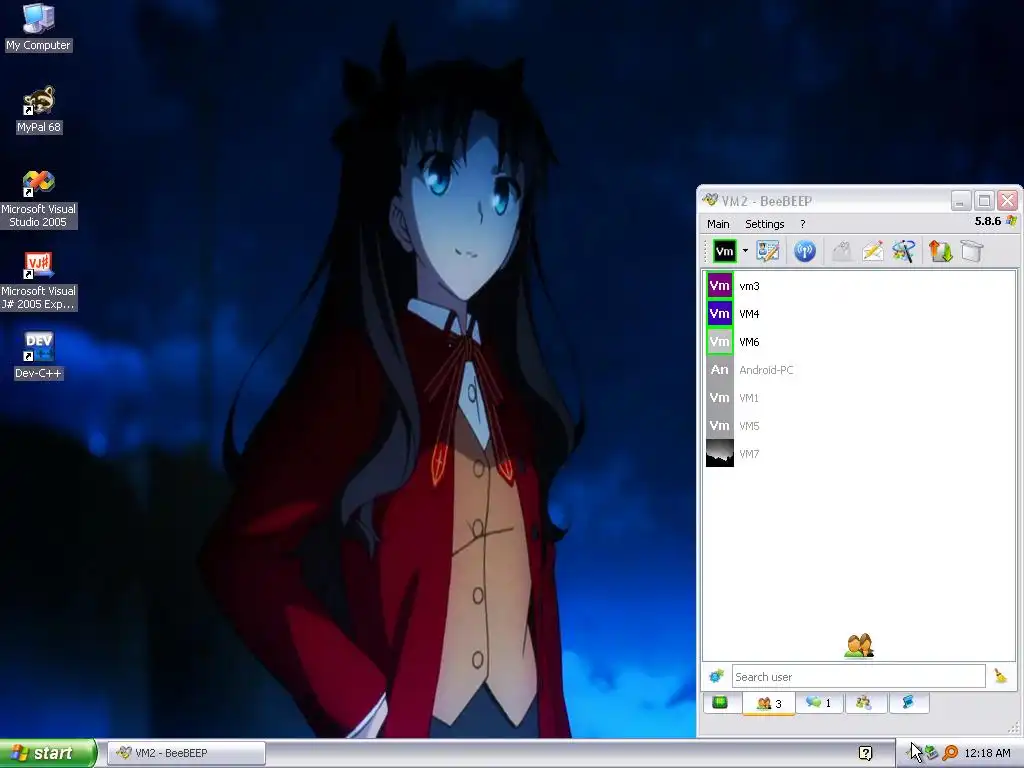Click the envelope with pencil message icon
The width and height of the screenshot is (1024, 768).
[x=872, y=251]
